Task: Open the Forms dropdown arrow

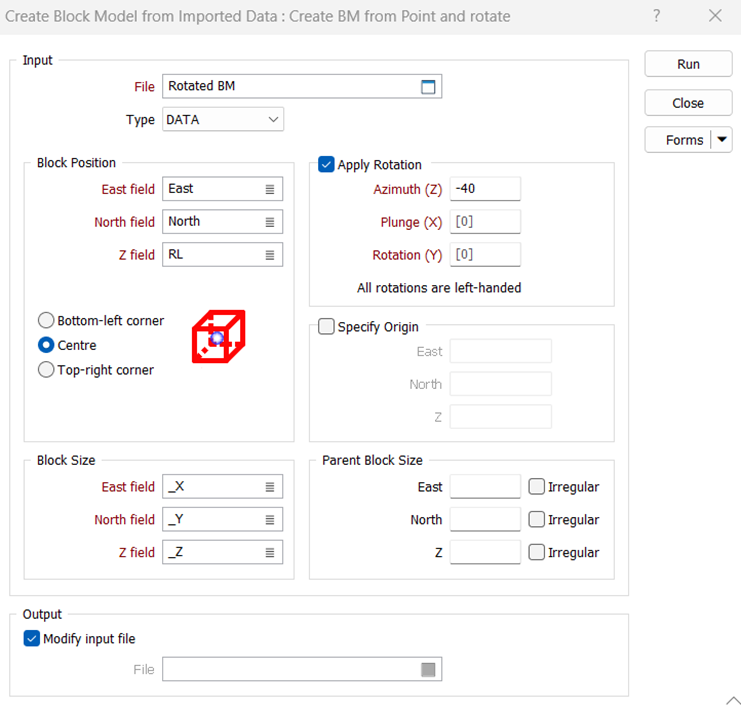Action: pos(721,140)
